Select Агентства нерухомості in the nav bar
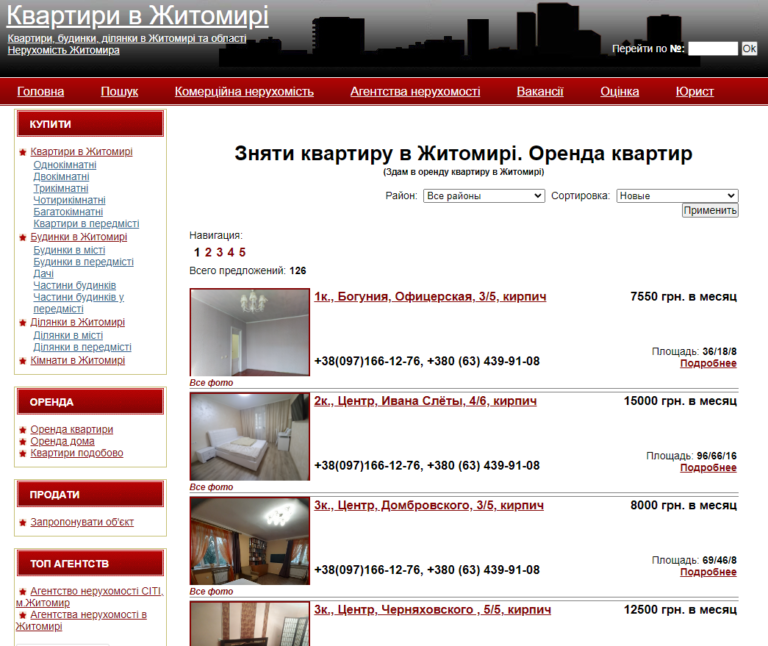This screenshot has height=646, width=768. (415, 92)
